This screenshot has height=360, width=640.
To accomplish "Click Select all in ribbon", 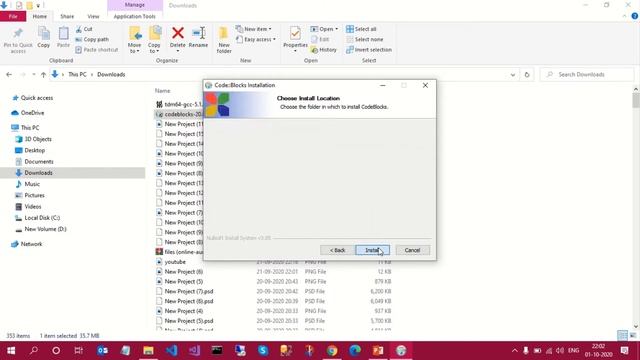I will 361,29.
